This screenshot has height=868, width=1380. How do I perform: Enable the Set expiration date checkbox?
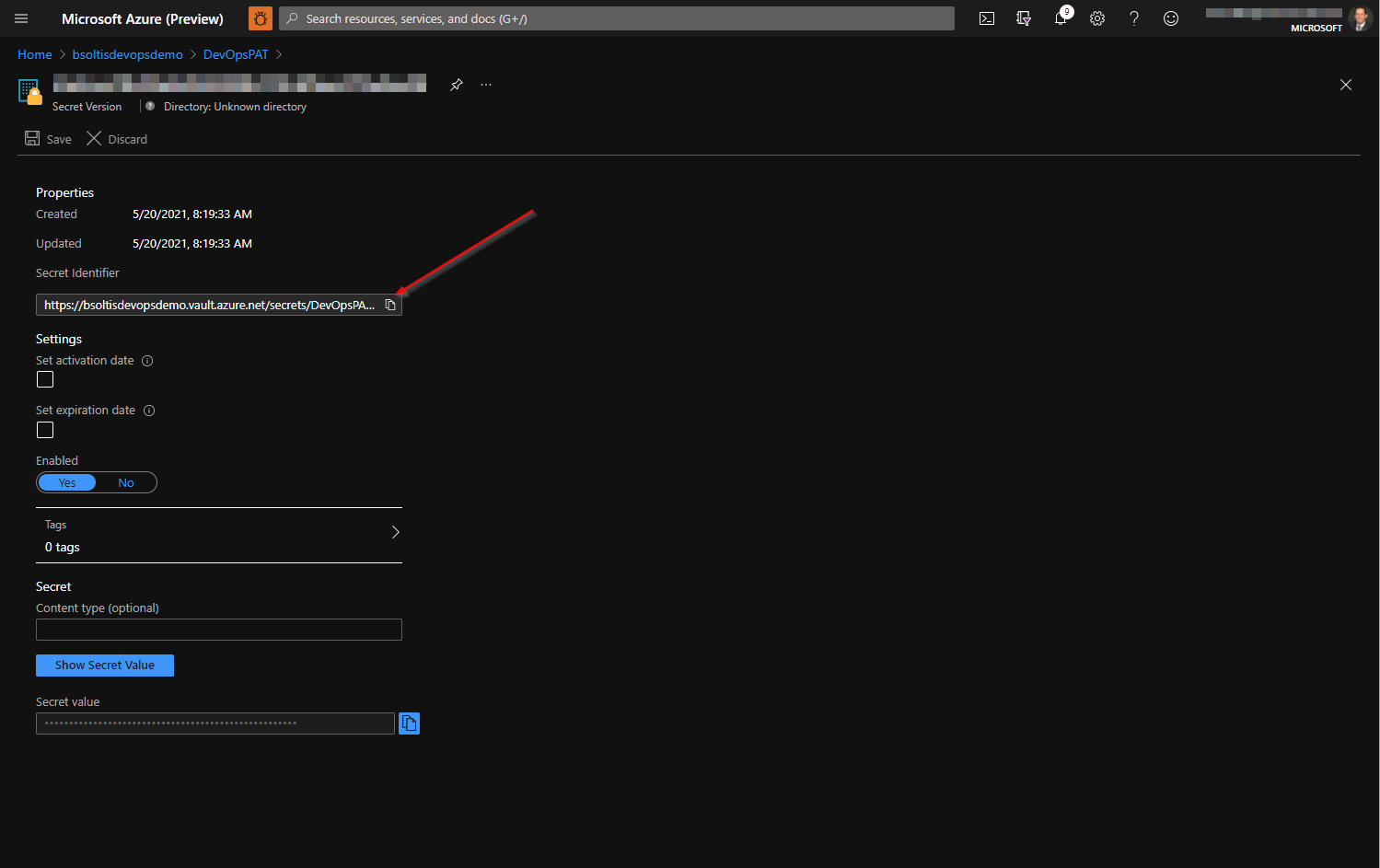[45, 430]
